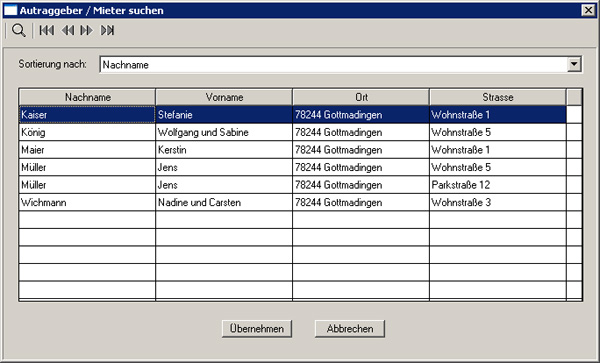Click Ort cell in Kaiser row
Viewport: 600px width, 363px height.
click(x=361, y=115)
